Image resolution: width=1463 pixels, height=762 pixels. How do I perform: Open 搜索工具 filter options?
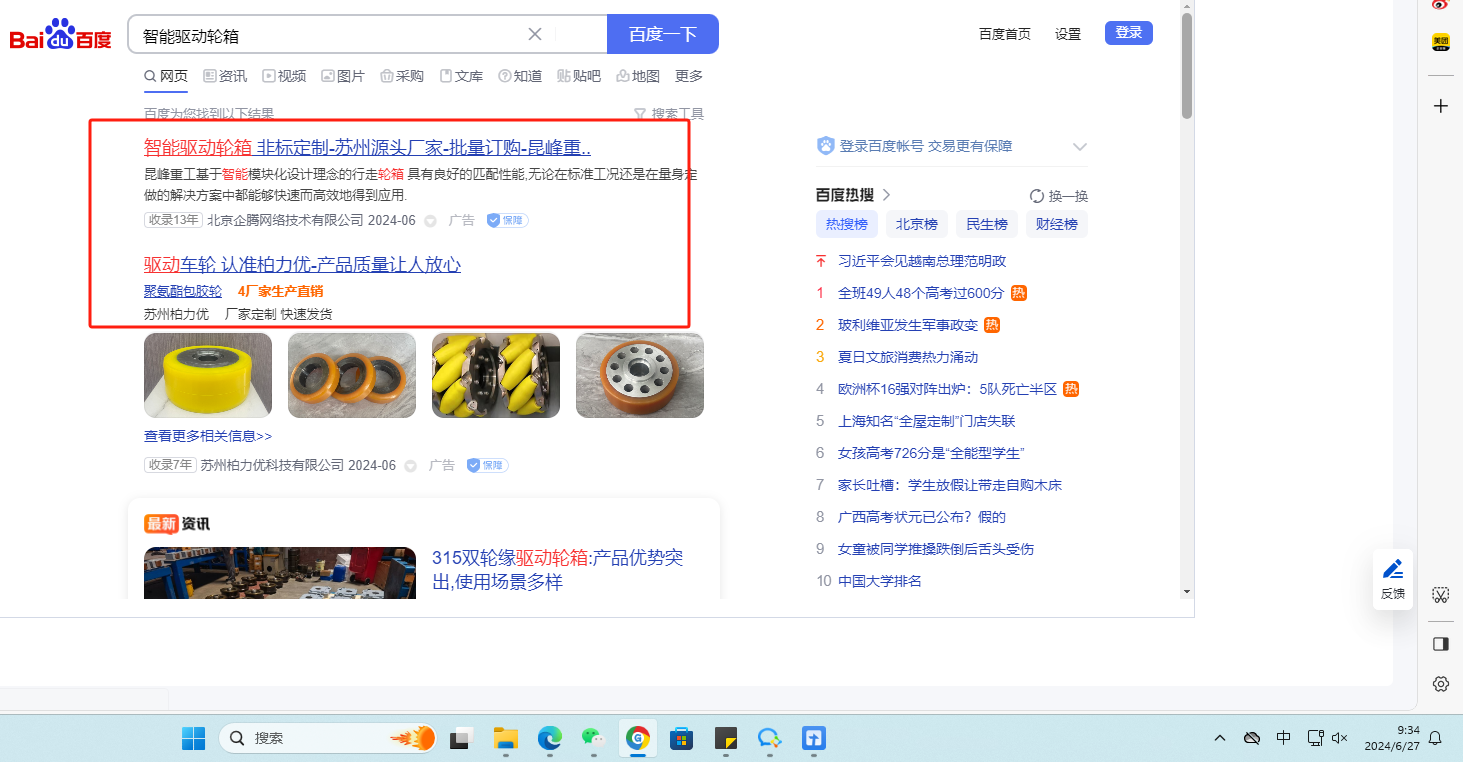[669, 114]
